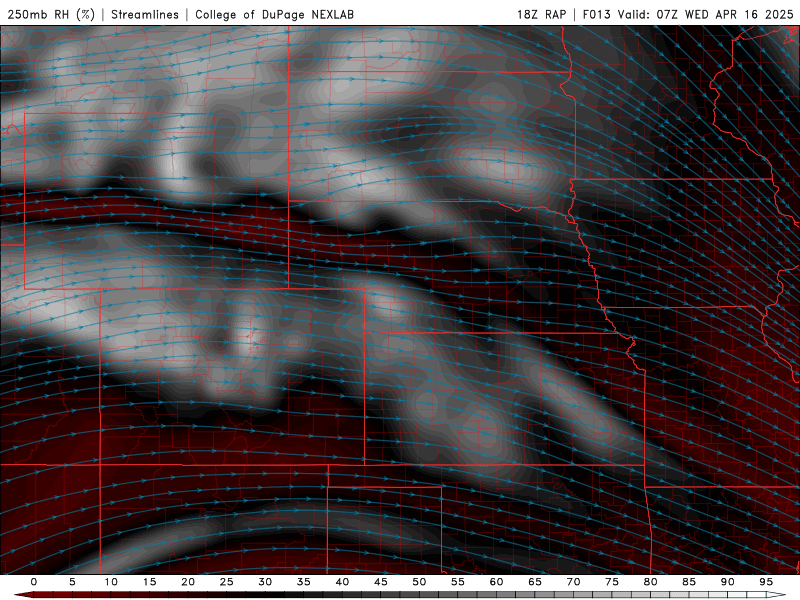Select the "15" tick label on the scale
800x600 pixels.
coord(149,582)
